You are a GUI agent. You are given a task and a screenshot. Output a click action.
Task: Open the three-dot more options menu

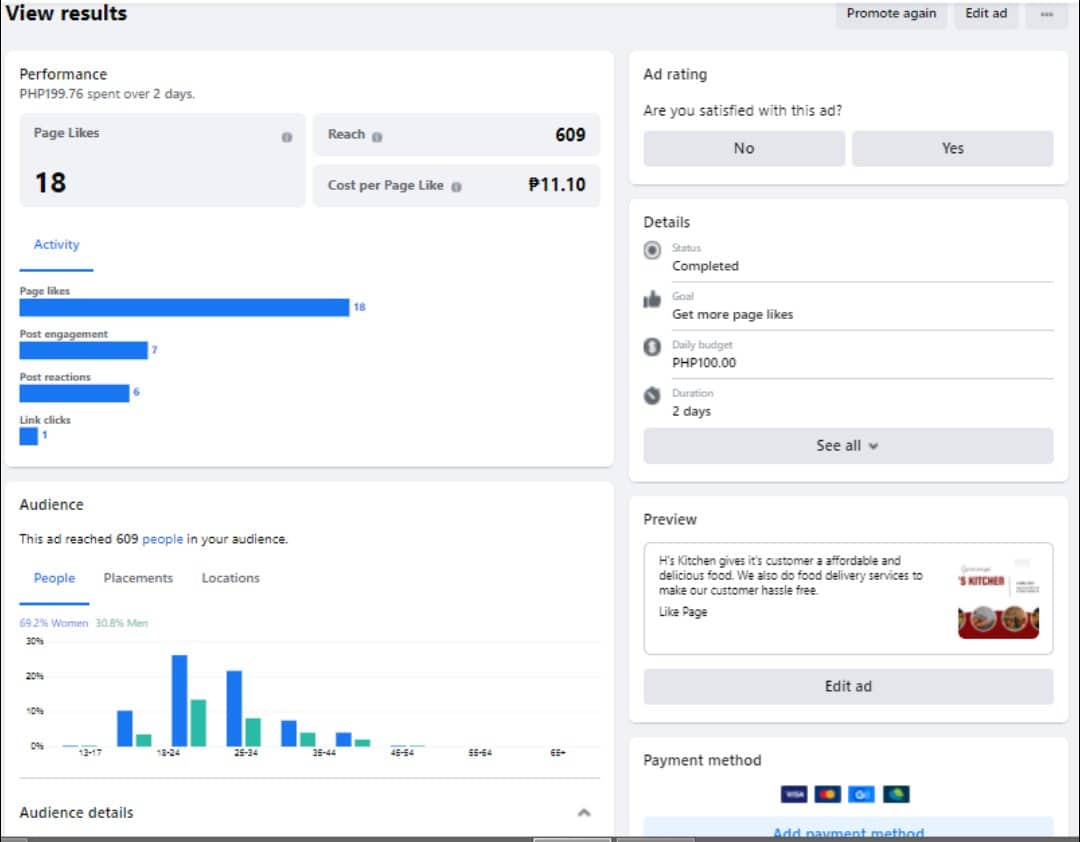click(1046, 14)
